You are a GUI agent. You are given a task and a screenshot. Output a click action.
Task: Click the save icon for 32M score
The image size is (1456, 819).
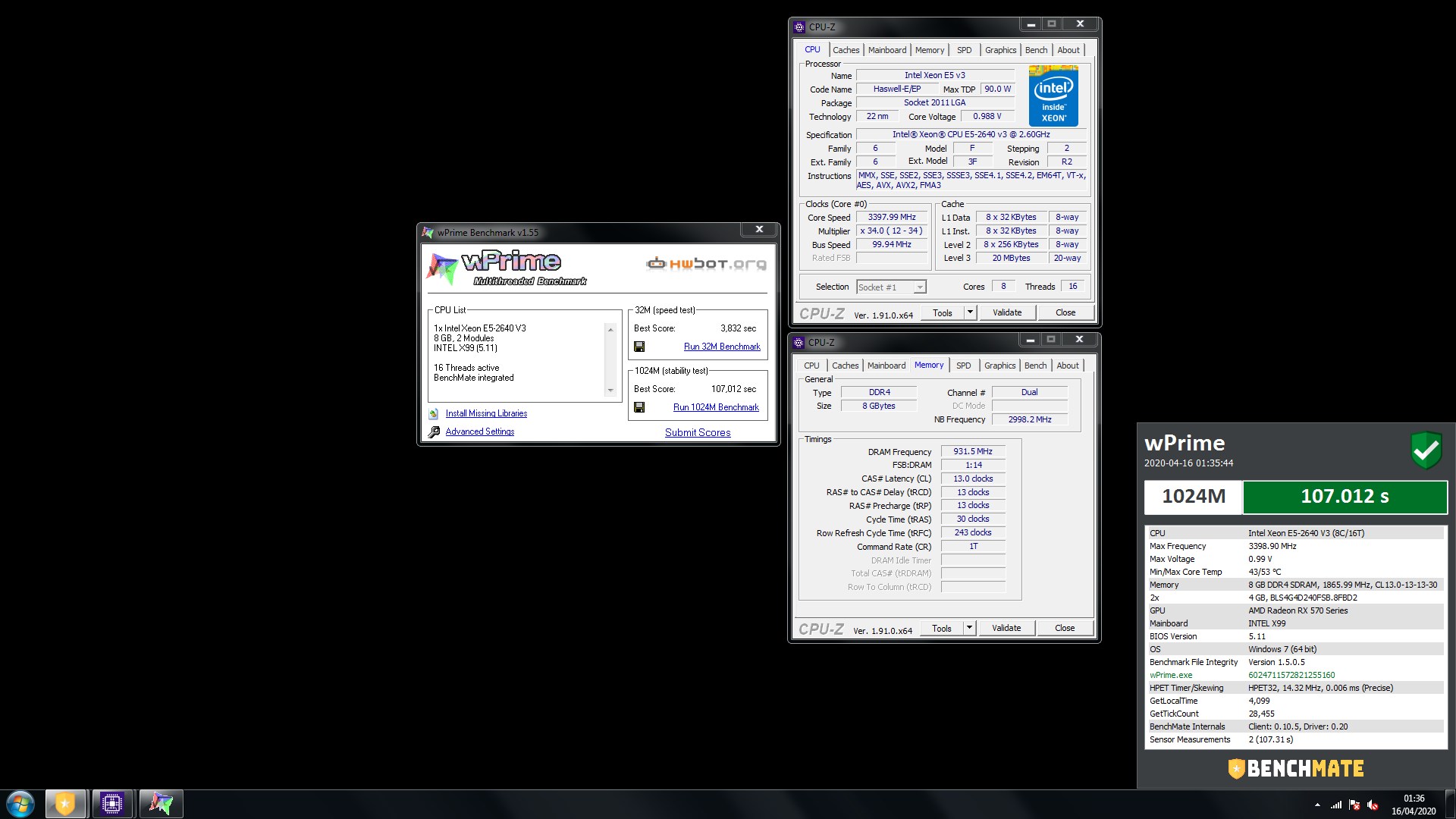(639, 347)
